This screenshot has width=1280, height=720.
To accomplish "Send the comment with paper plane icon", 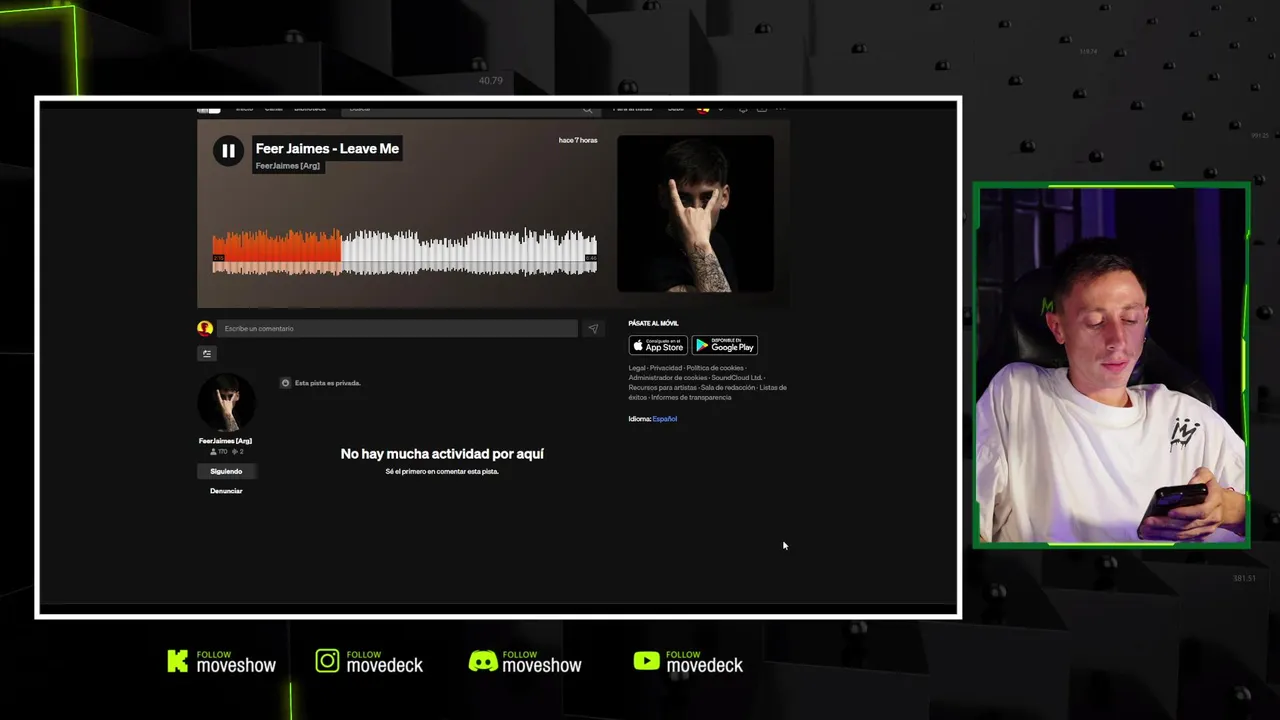I will (x=593, y=328).
